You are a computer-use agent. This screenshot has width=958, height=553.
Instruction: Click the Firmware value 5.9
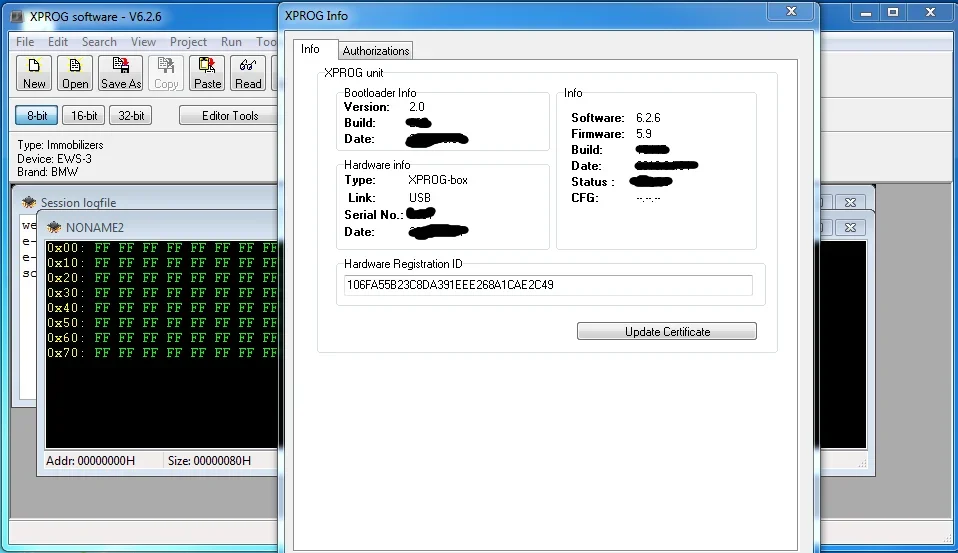coord(643,134)
